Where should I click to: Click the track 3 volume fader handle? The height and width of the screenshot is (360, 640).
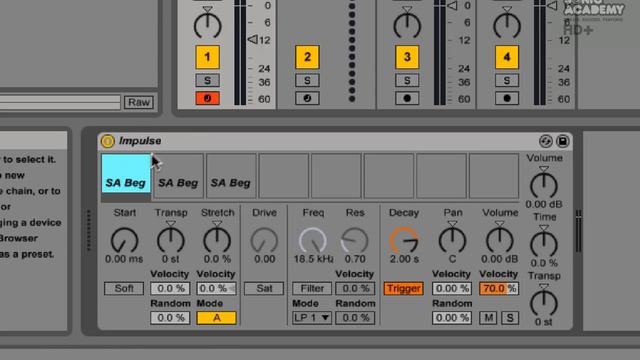click(x=452, y=6)
